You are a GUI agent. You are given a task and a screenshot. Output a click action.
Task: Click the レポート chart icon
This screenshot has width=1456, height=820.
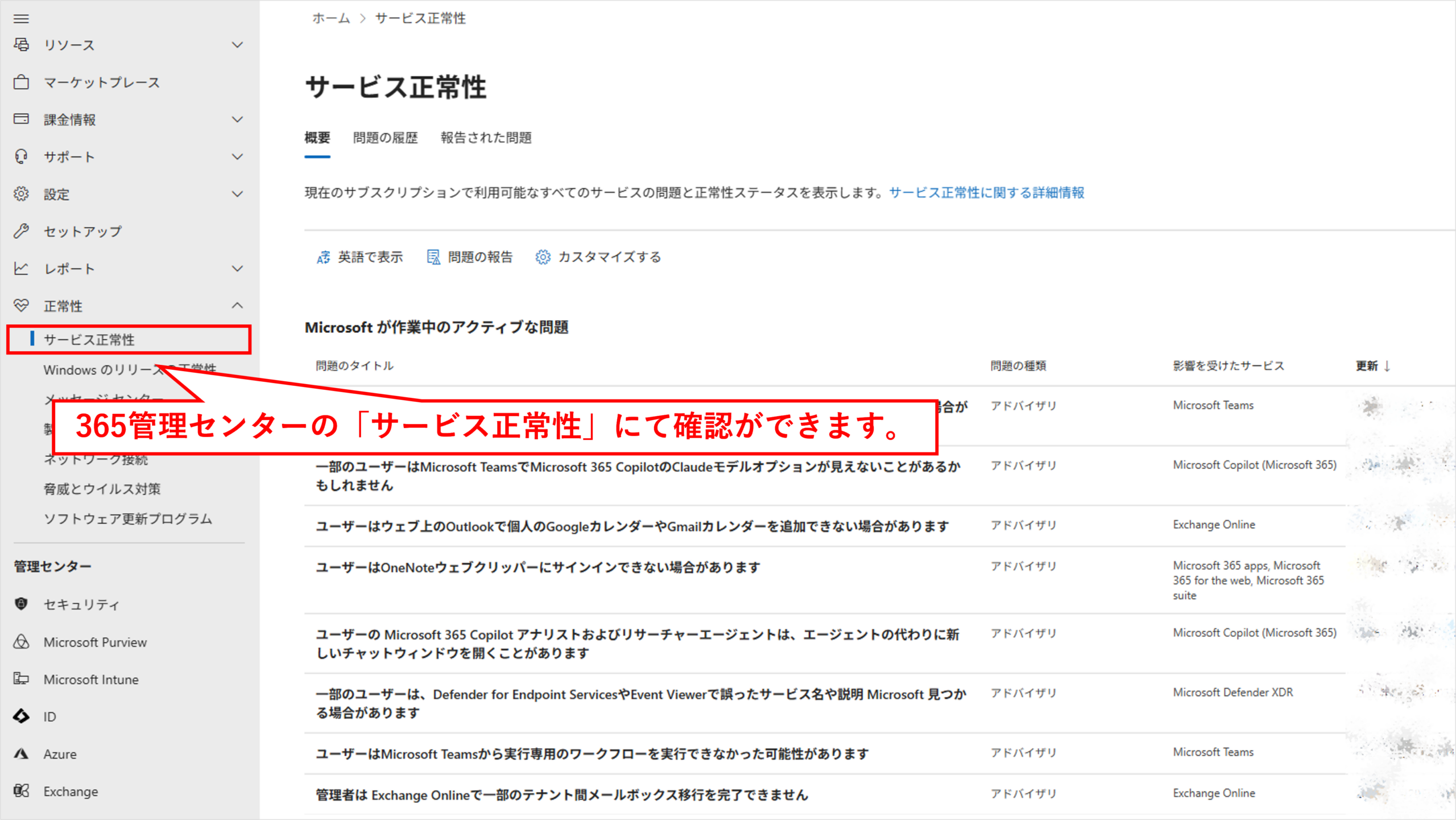coord(22,268)
